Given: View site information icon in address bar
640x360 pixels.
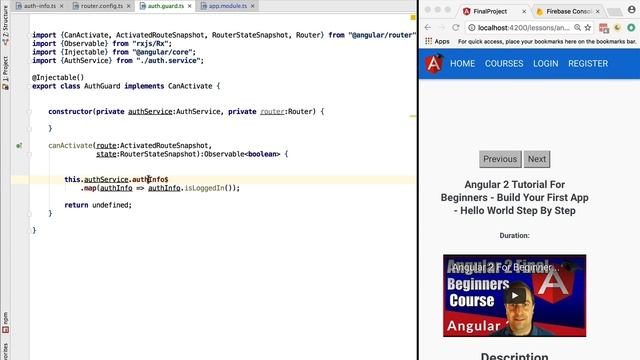Looking at the screenshot, I should pyautogui.click(x=471, y=28).
